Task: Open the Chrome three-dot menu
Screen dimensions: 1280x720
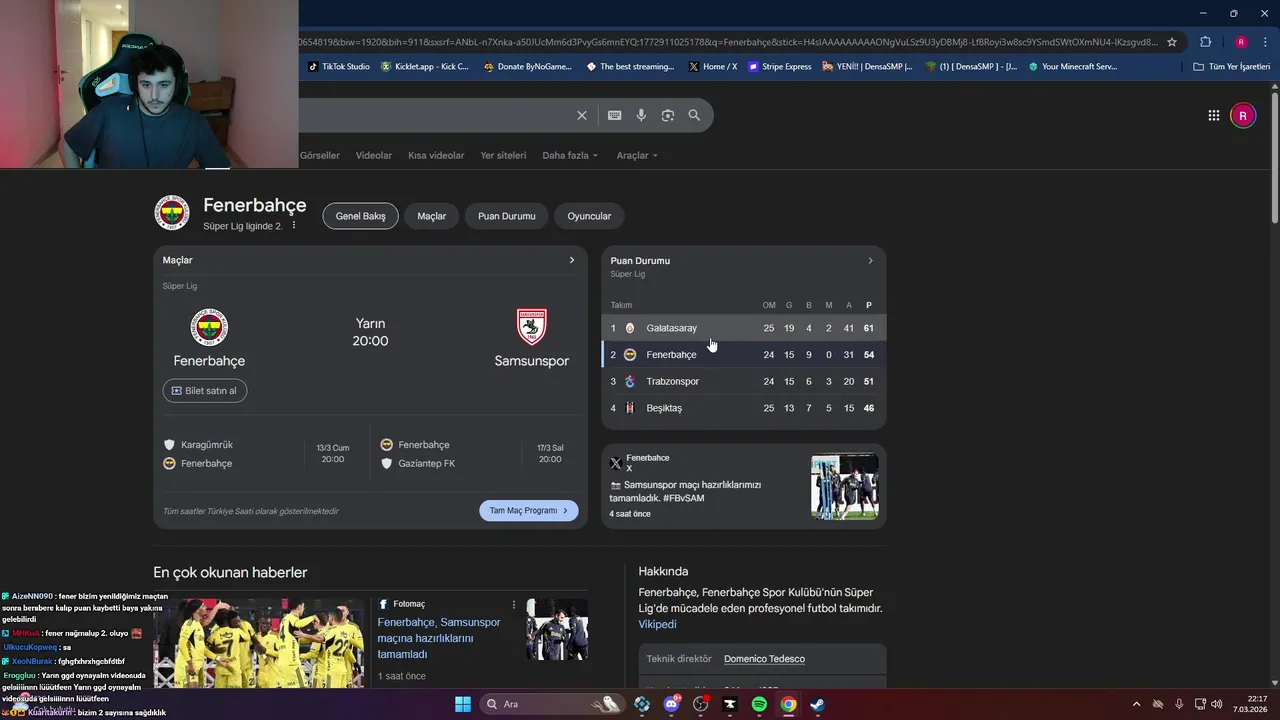Action: coord(1264,42)
